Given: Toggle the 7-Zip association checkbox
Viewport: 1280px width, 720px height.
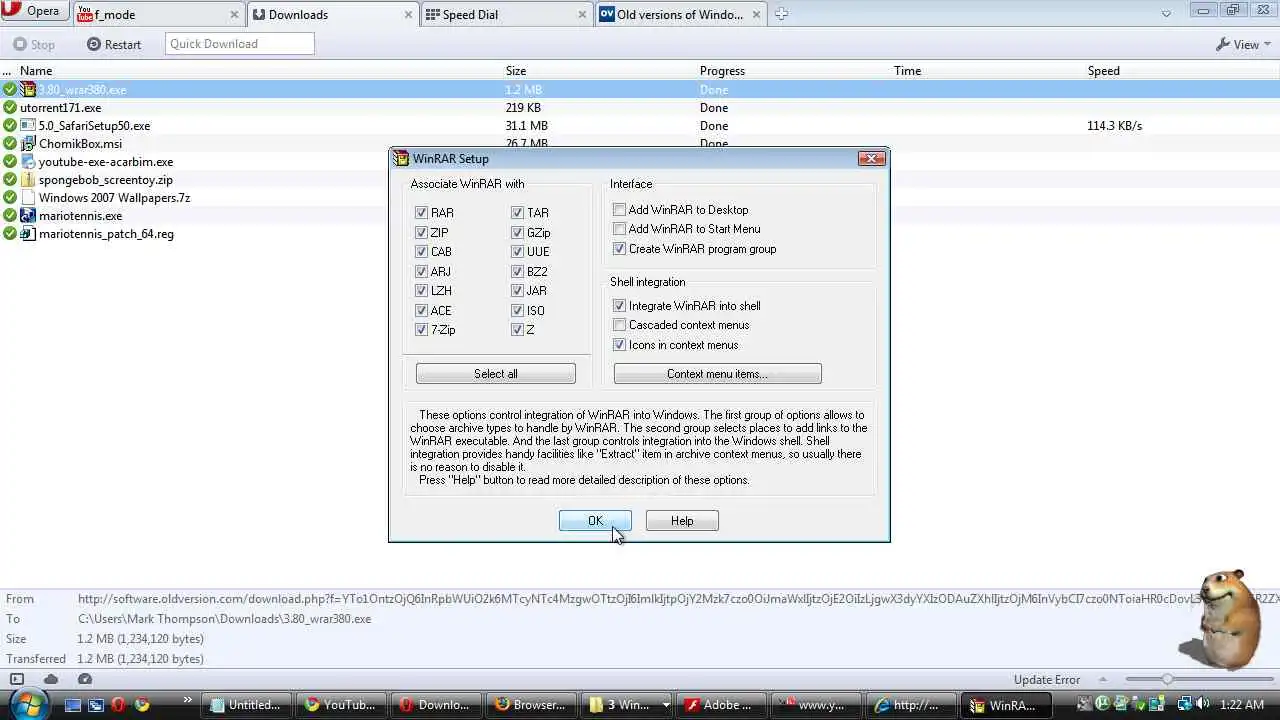Looking at the screenshot, I should point(421,330).
